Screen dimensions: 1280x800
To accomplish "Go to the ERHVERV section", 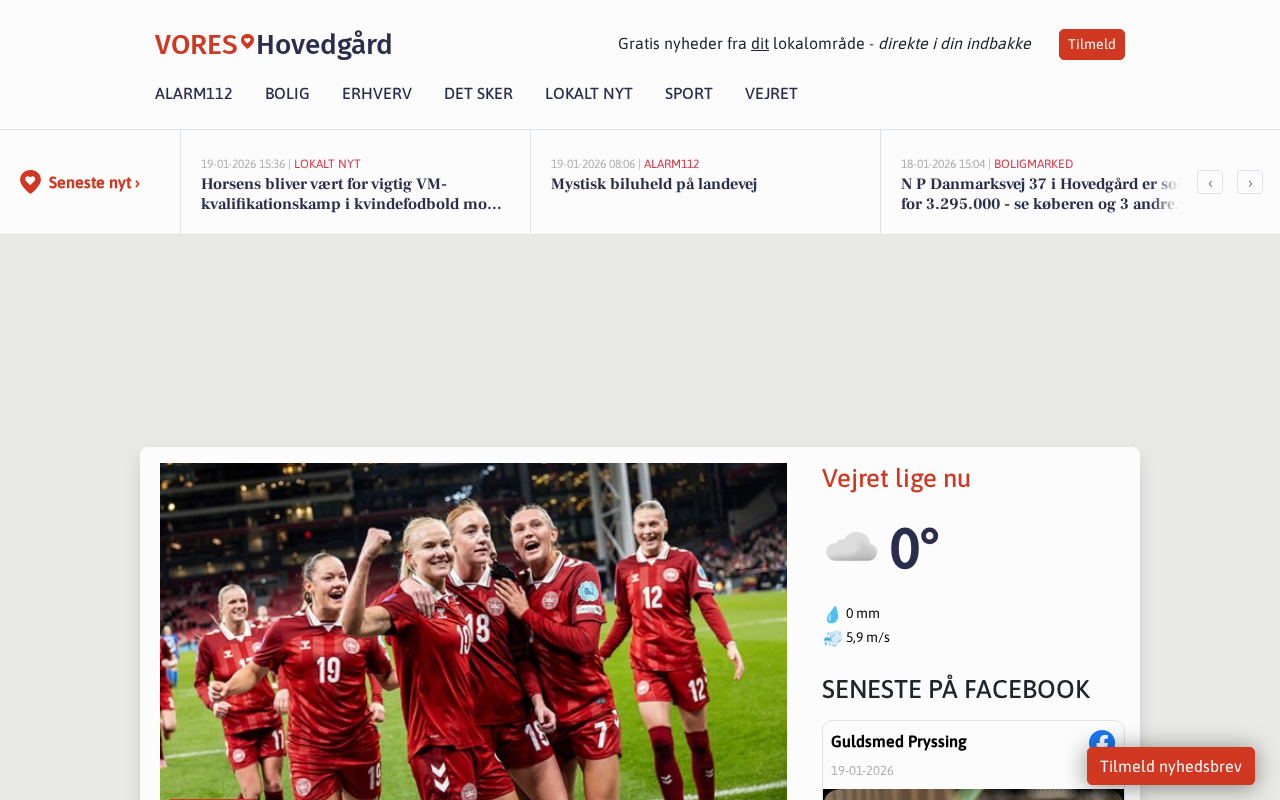I will (377, 94).
